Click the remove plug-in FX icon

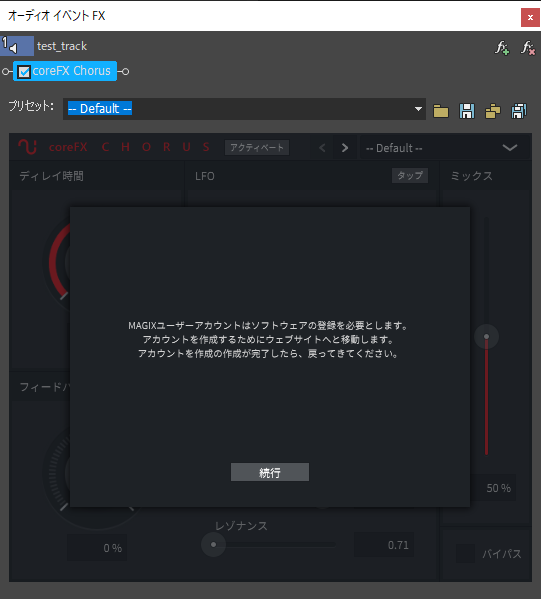coord(528,48)
